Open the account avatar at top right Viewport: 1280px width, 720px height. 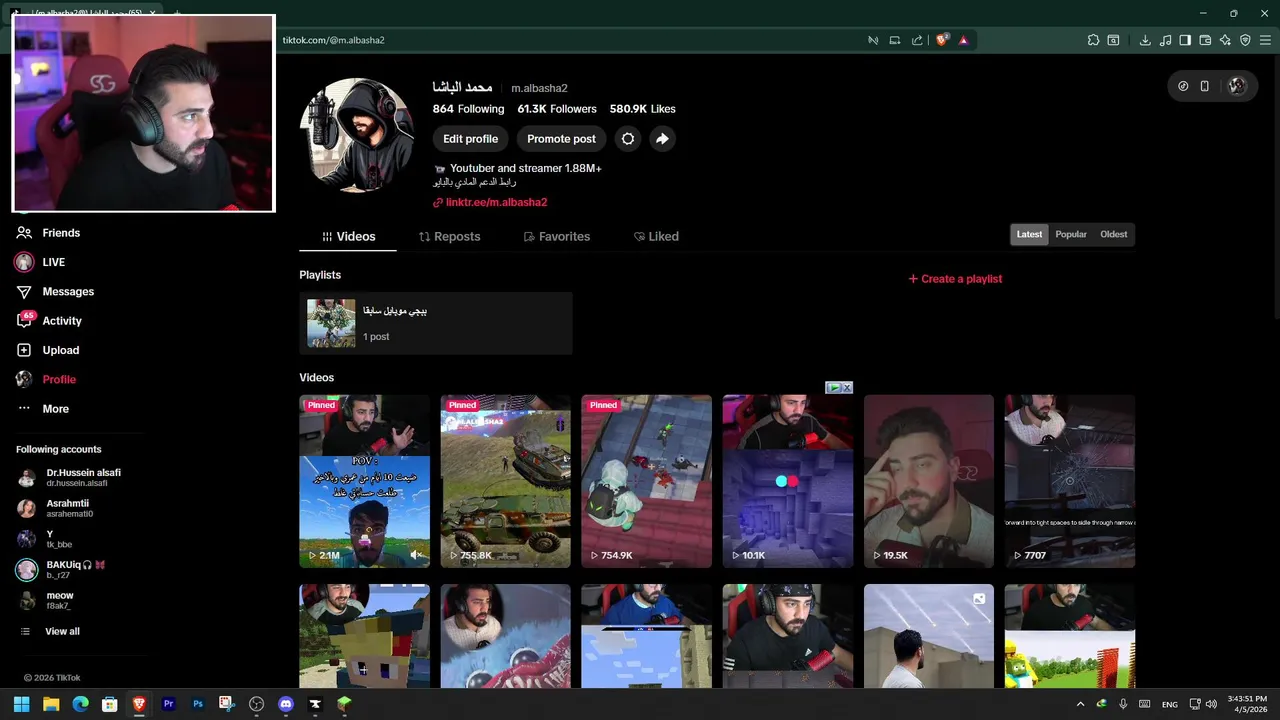[x=1237, y=86]
